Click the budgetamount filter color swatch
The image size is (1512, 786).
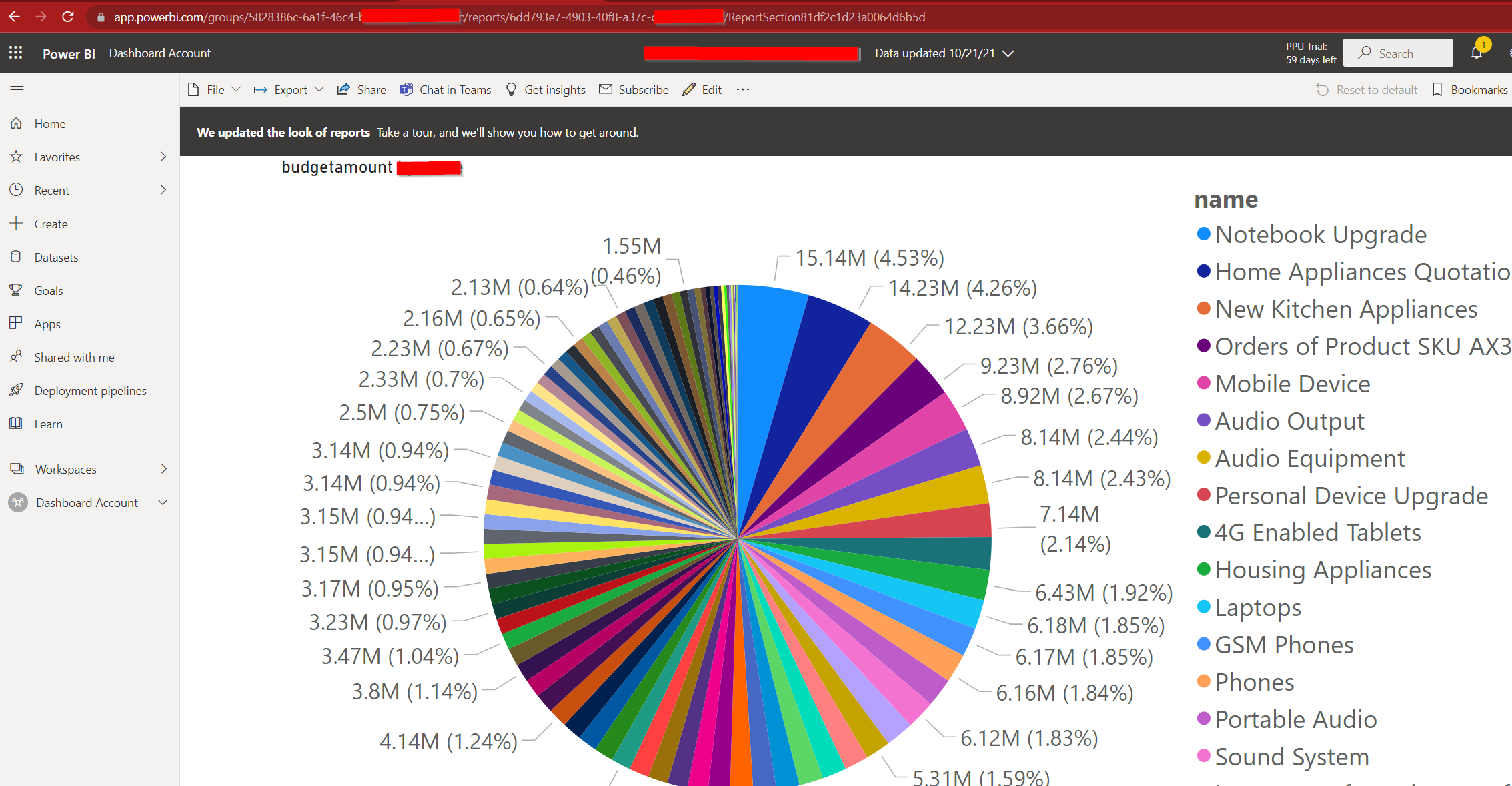point(430,168)
